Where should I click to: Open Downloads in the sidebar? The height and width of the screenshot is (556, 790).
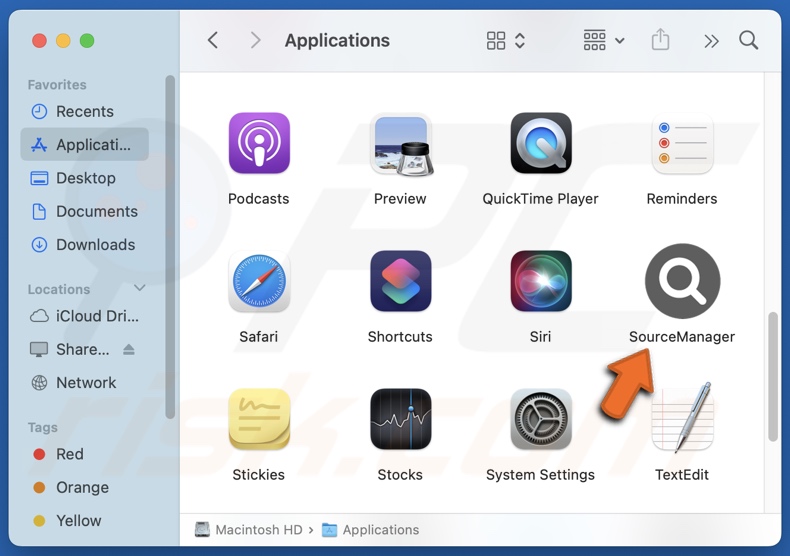coord(85,244)
